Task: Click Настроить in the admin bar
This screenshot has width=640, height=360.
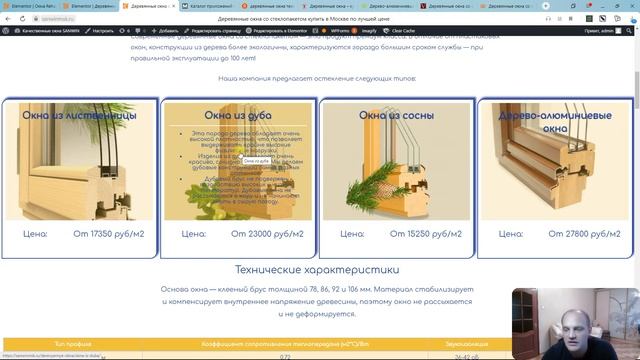Action: pyautogui.click(x=99, y=31)
